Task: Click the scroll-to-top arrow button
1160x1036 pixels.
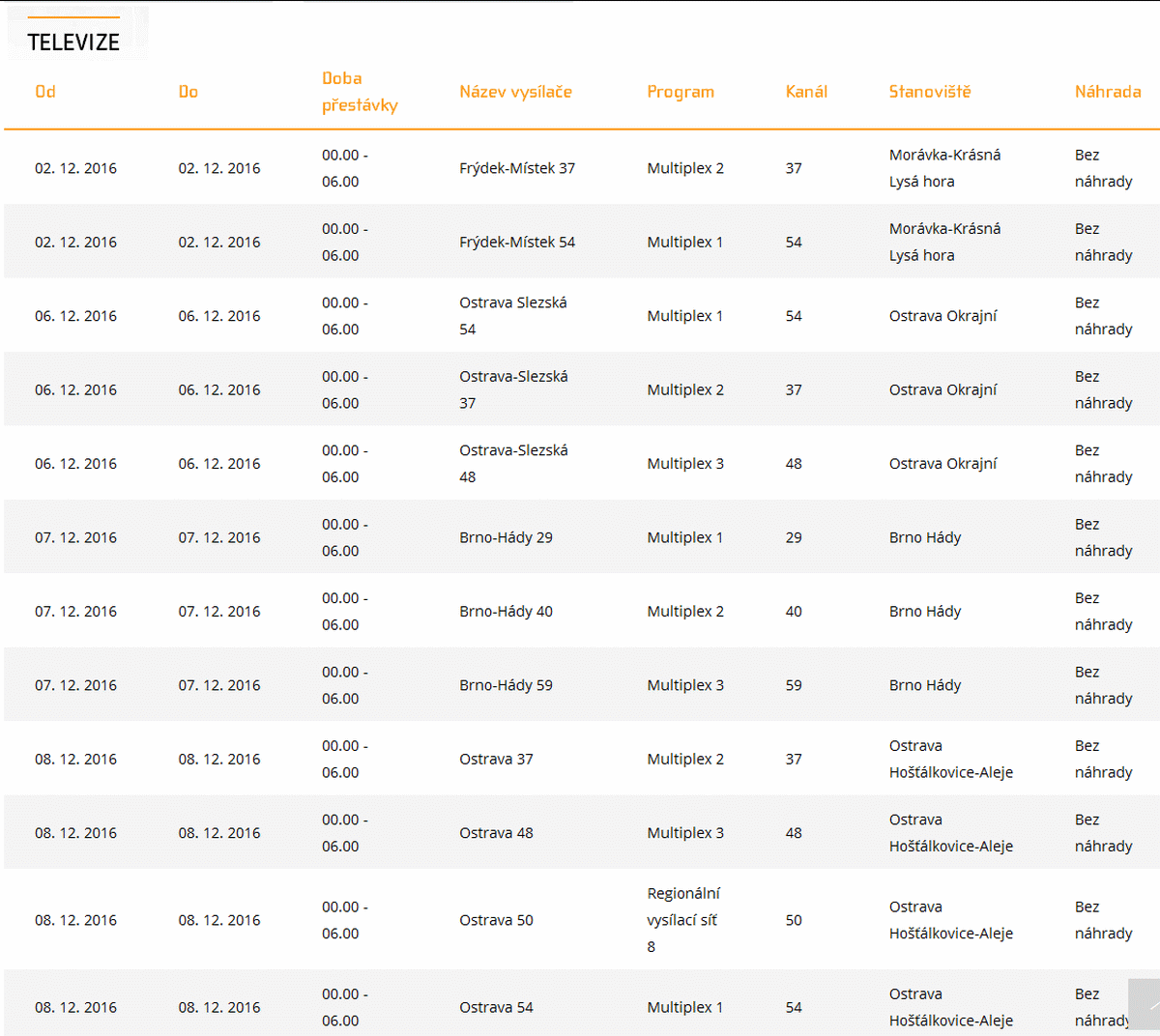Action: pyautogui.click(x=1144, y=1005)
